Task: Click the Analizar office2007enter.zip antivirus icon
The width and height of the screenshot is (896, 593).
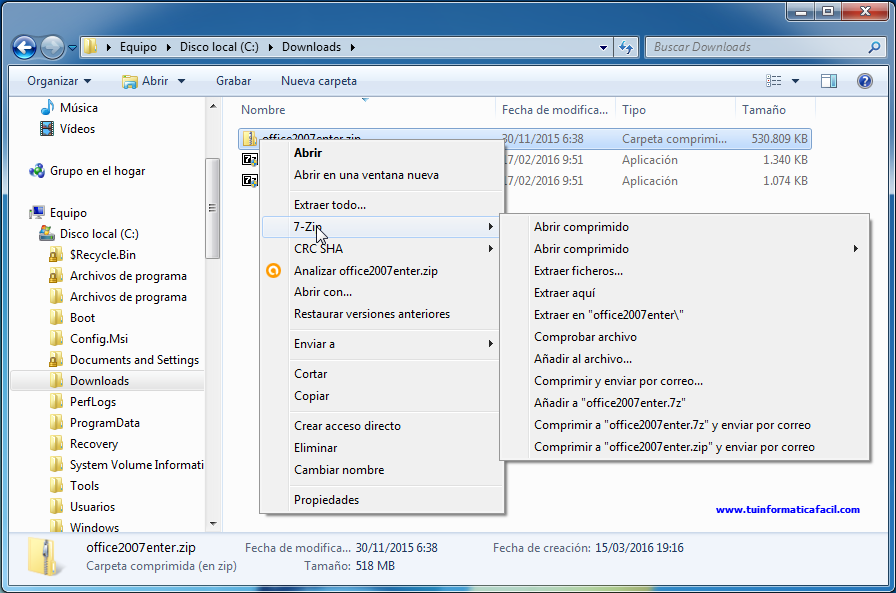Action: pyautogui.click(x=274, y=271)
